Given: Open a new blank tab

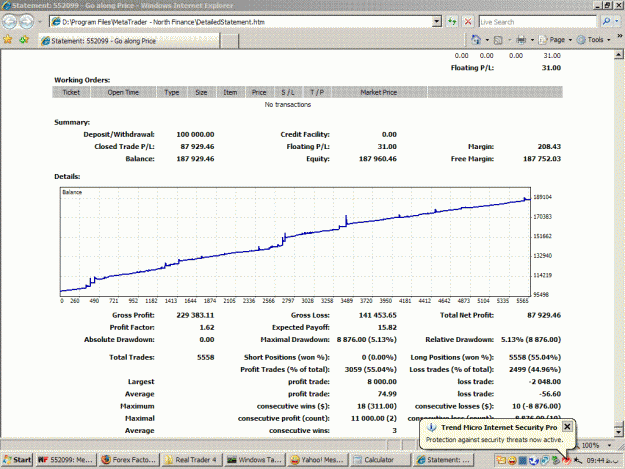Looking at the screenshot, I should coord(230,41).
